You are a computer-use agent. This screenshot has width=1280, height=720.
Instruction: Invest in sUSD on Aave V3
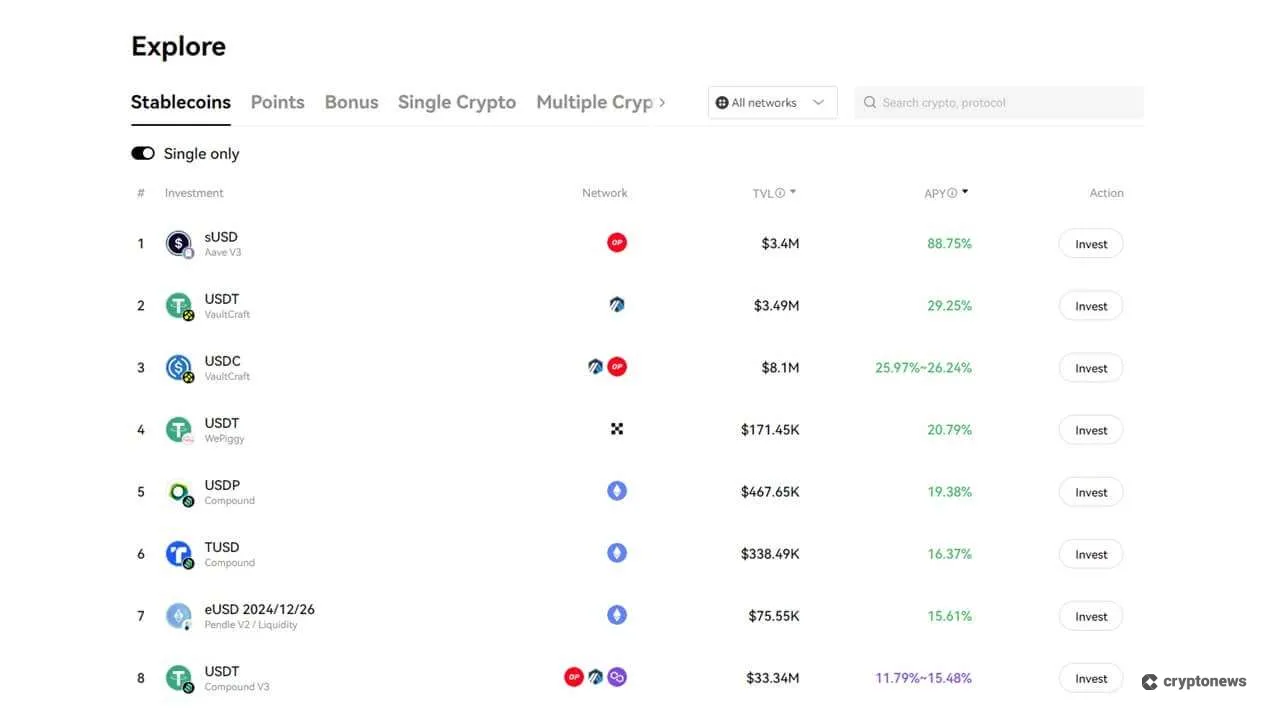coord(1090,243)
